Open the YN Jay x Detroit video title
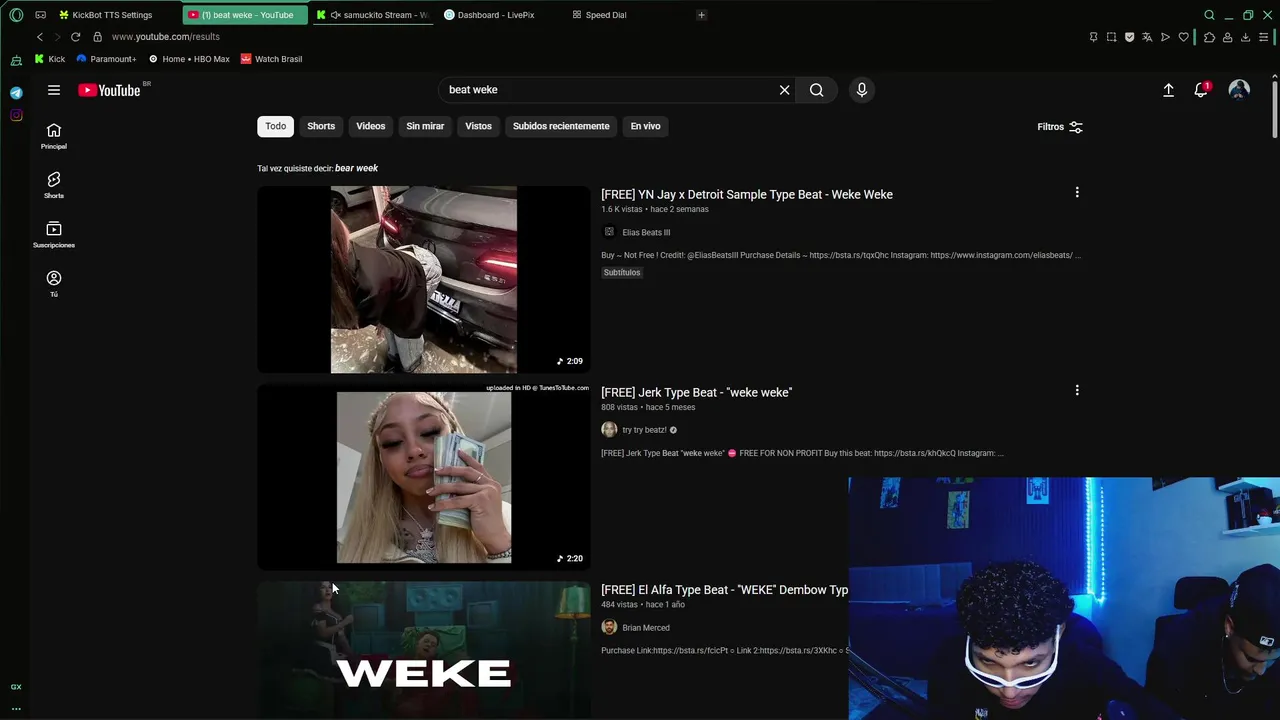 (x=747, y=194)
